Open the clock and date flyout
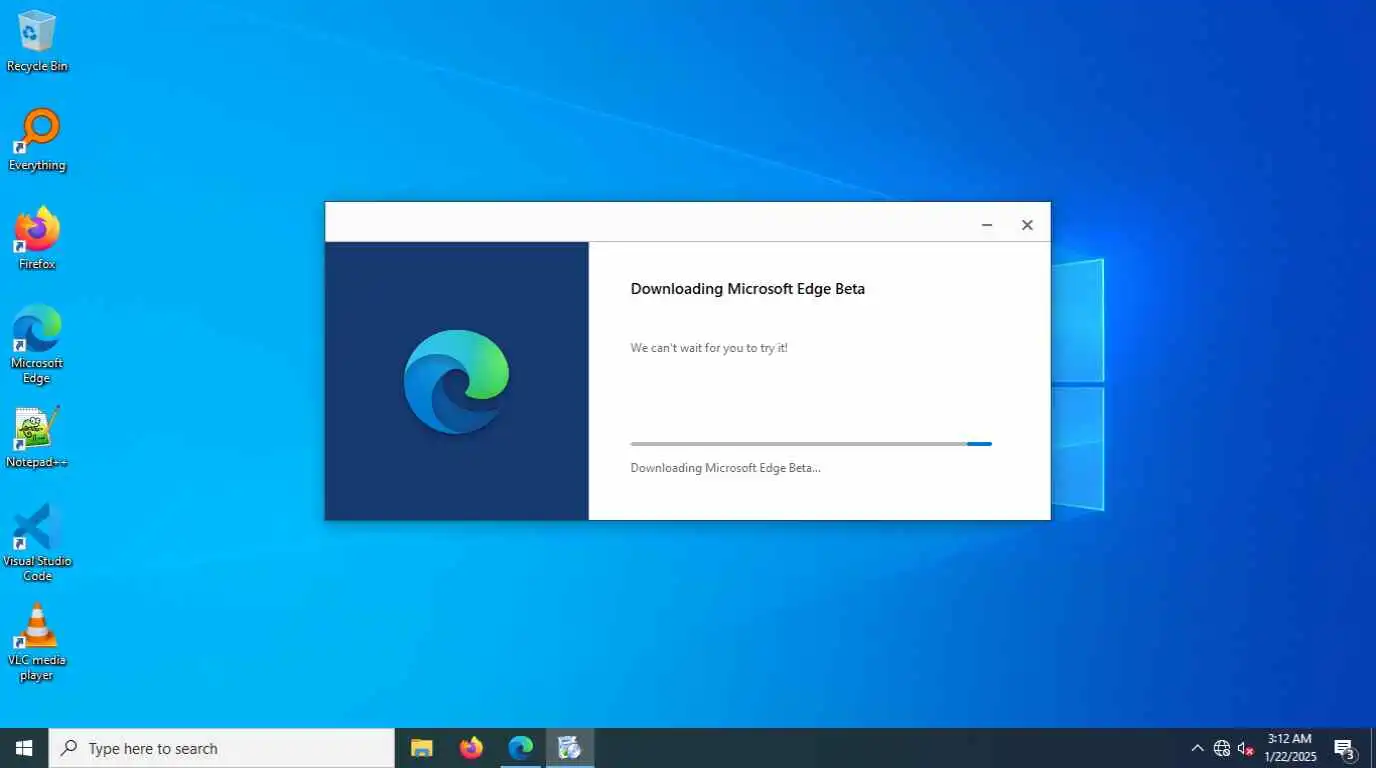Screen dimensions: 1376x768 click(1290, 748)
